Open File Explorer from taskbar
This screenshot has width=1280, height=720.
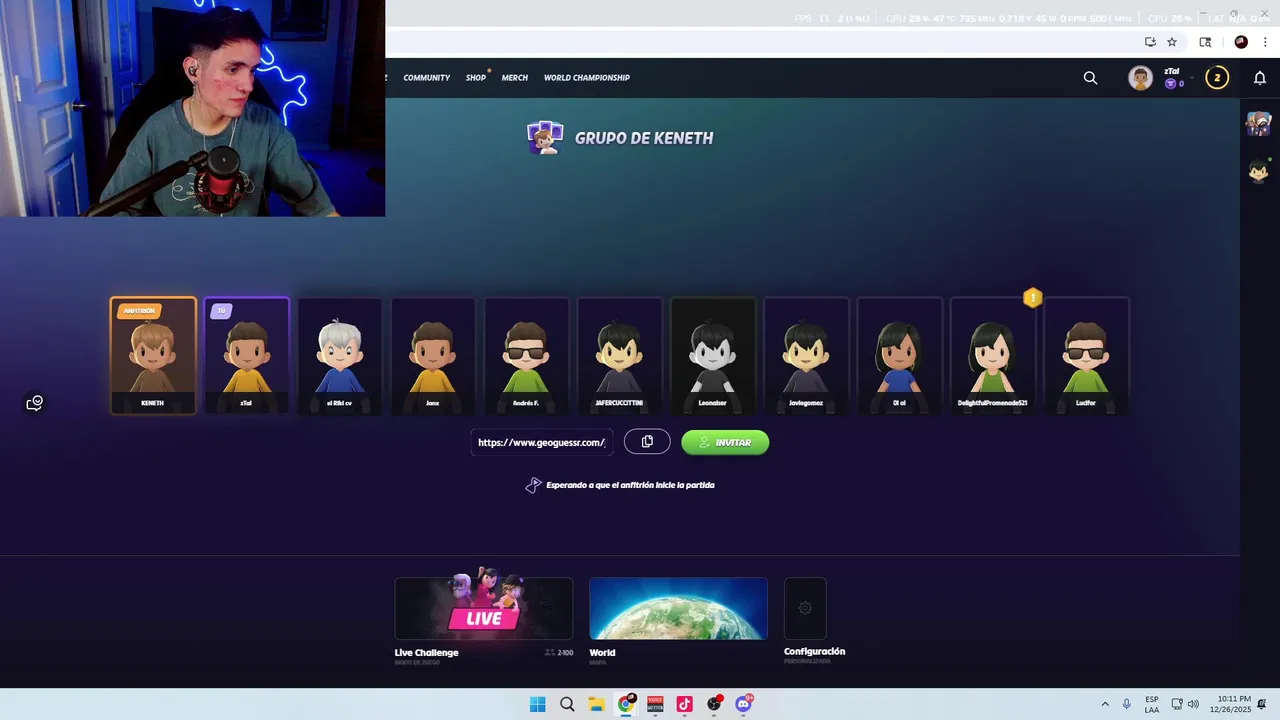pyautogui.click(x=596, y=704)
